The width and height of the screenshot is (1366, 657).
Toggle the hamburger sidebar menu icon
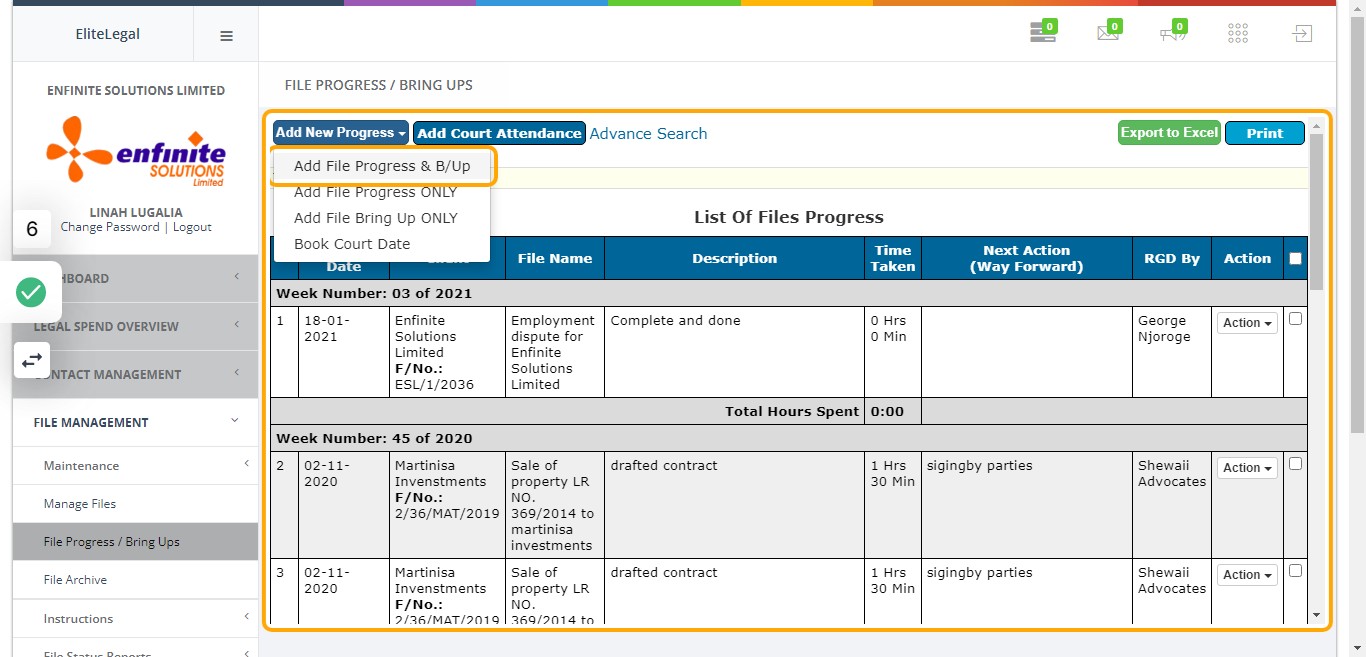(x=226, y=35)
